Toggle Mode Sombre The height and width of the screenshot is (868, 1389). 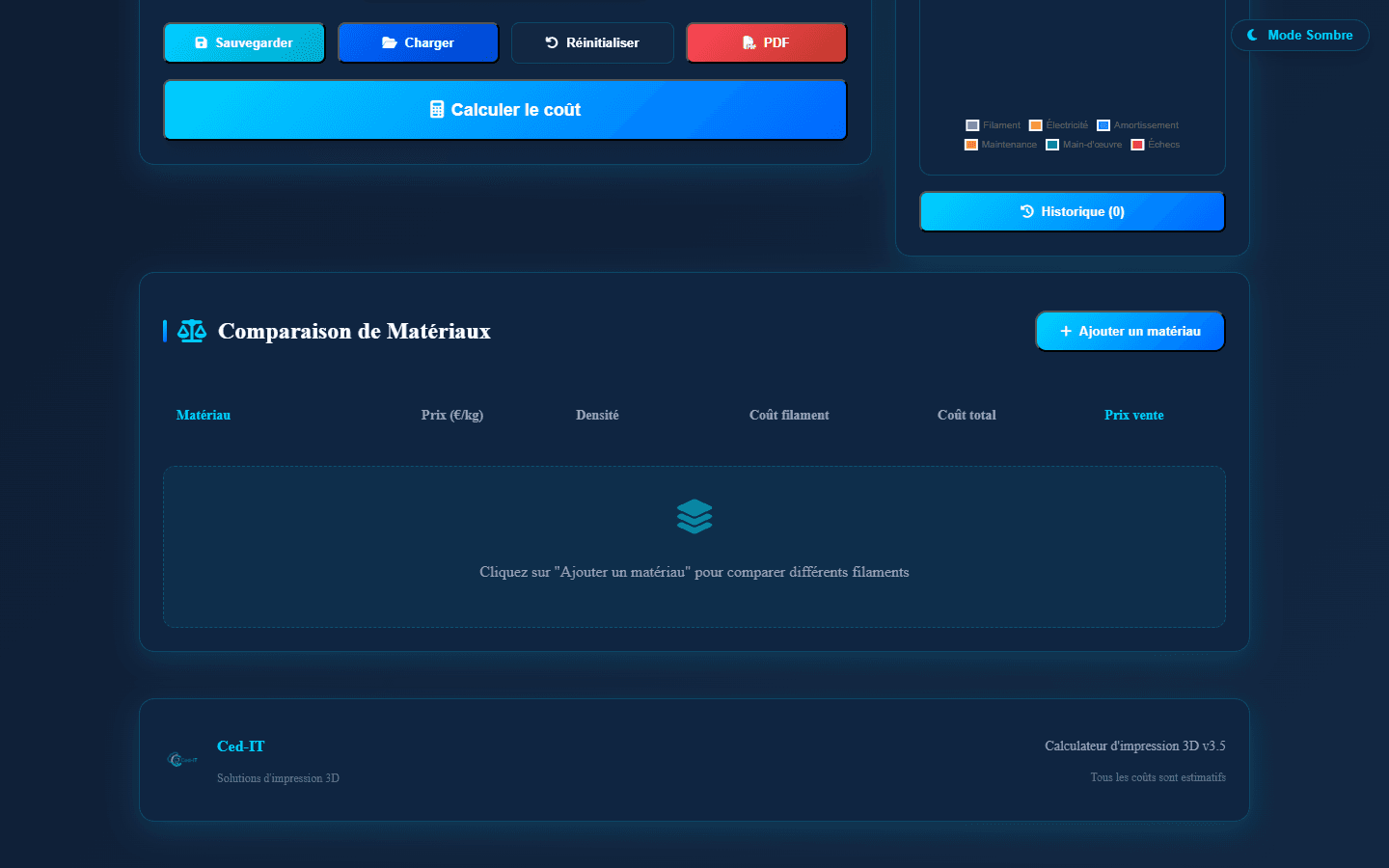pos(1300,35)
